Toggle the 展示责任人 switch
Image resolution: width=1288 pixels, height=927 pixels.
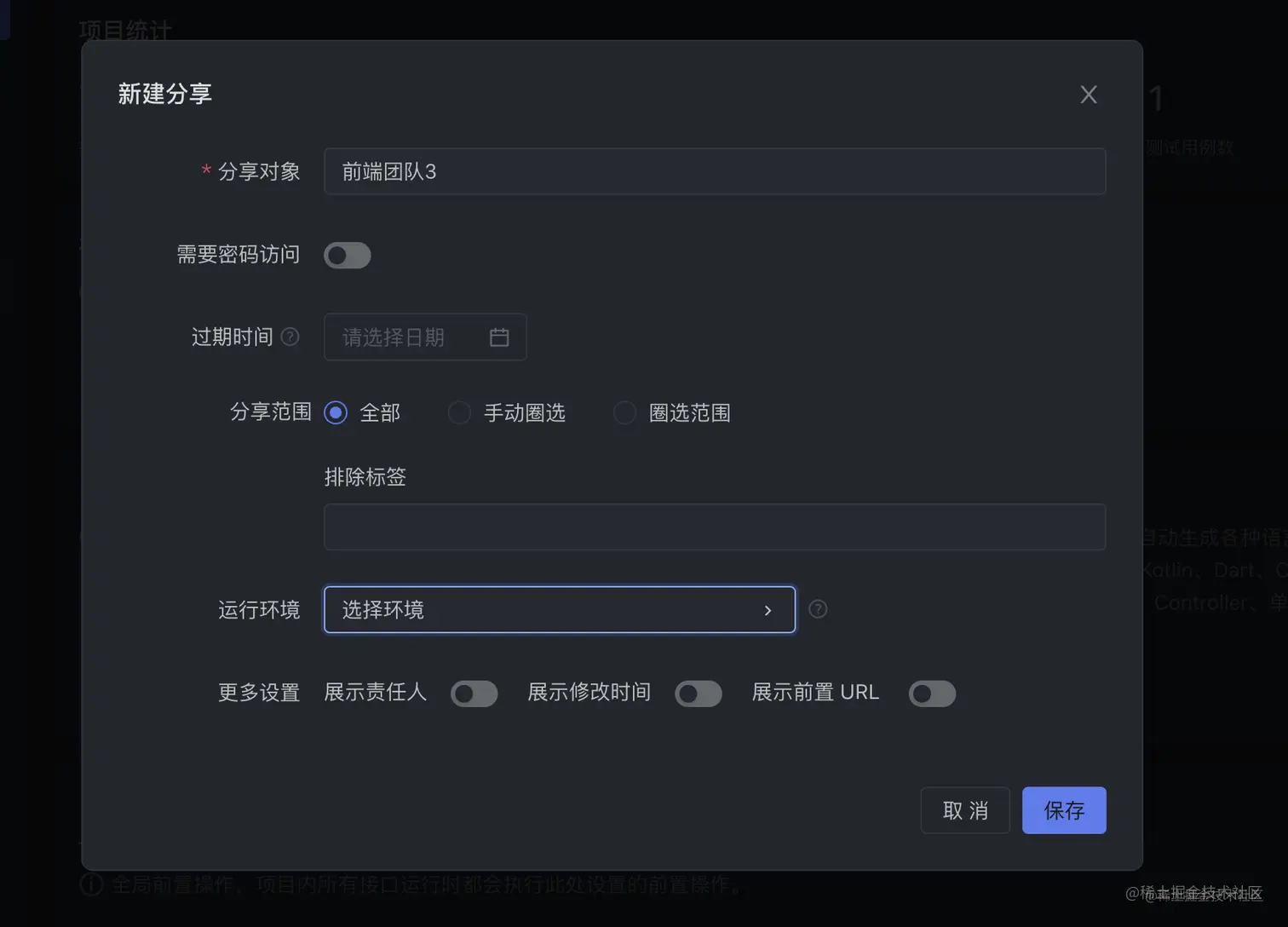tap(474, 694)
